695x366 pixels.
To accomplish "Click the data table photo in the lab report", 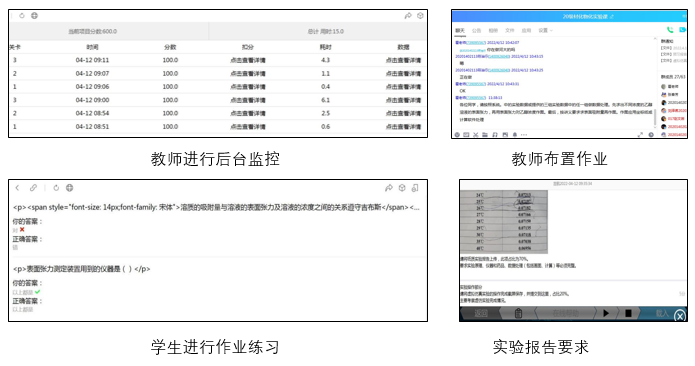I will pyautogui.click(x=504, y=222).
